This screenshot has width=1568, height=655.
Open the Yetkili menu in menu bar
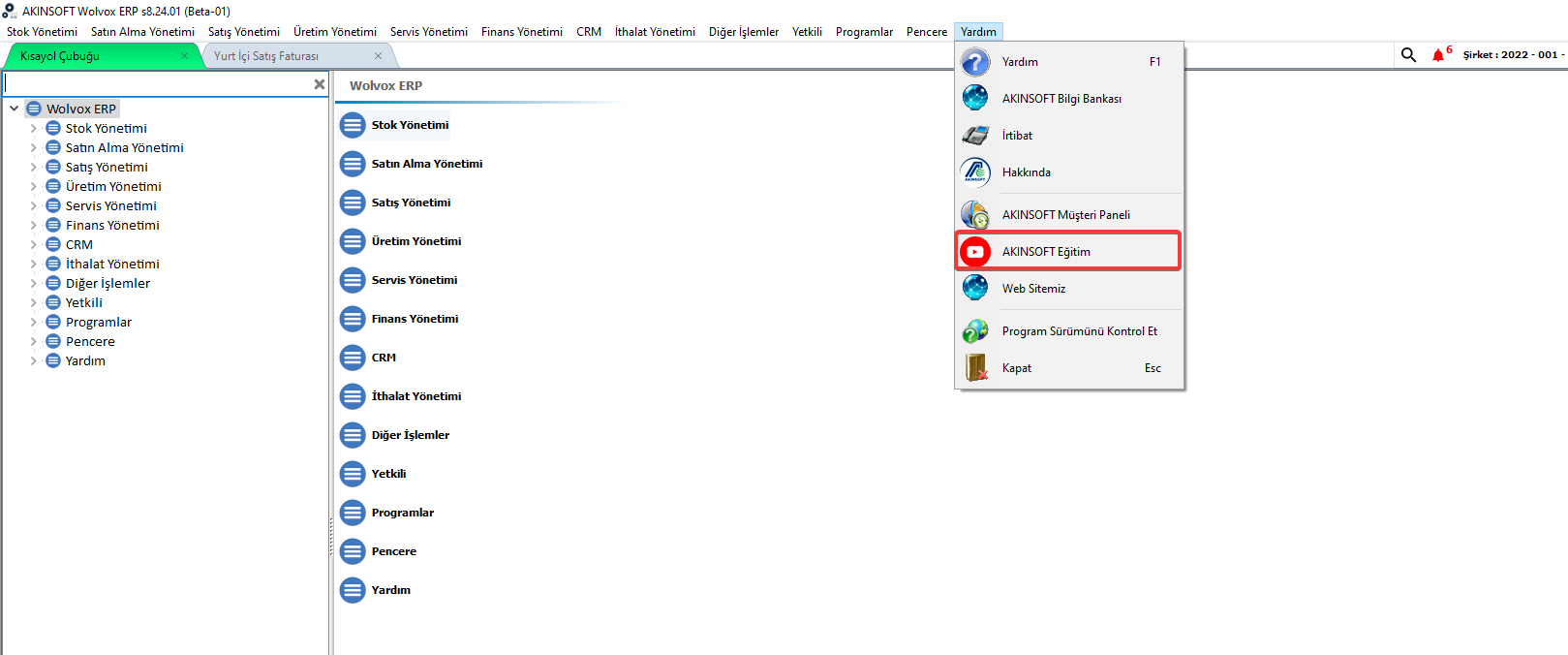click(807, 32)
